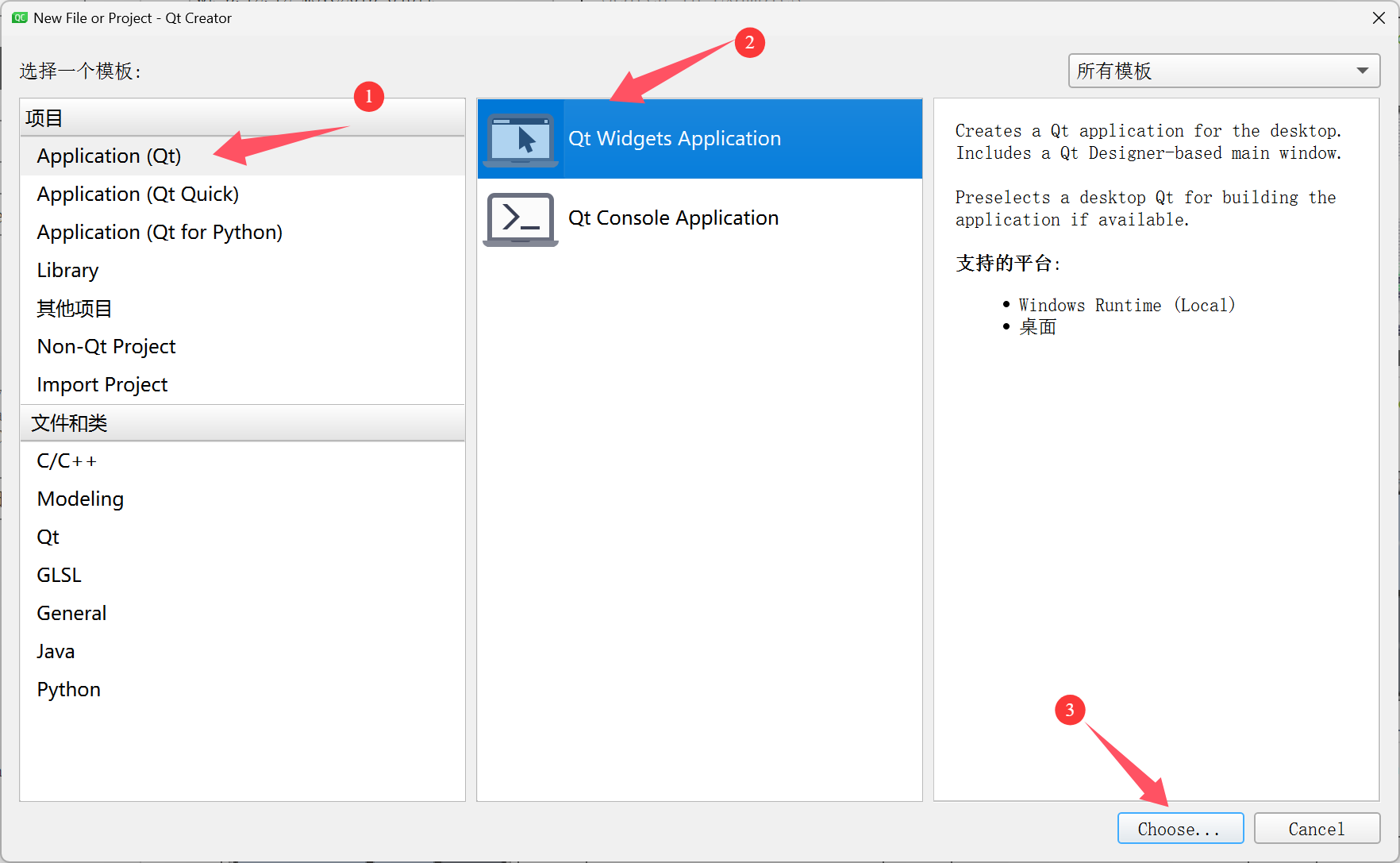Select General file category
This screenshot has width=1400, height=863.
coord(242,613)
